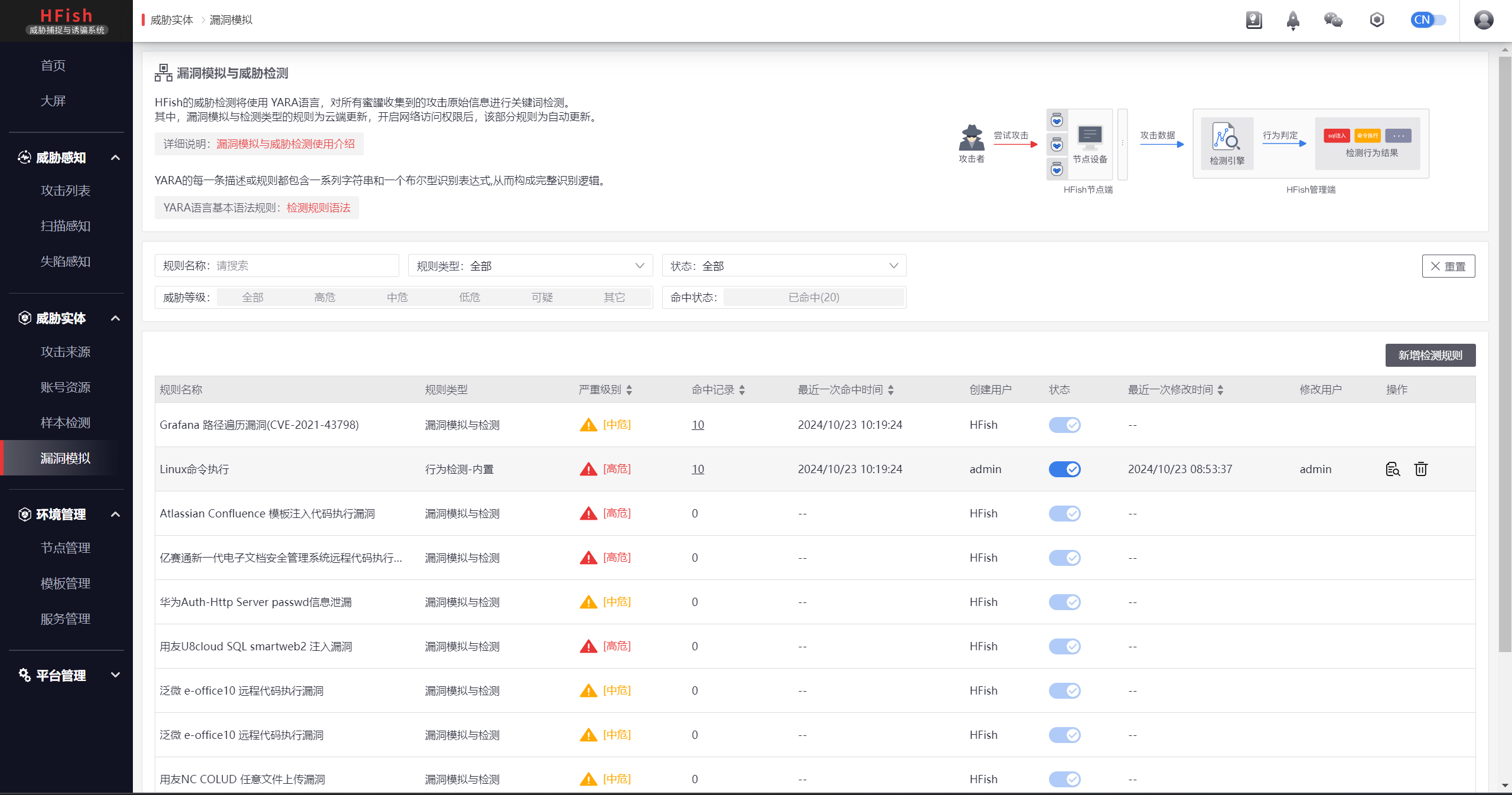Sort by 命中记录 column arrows

(742, 390)
